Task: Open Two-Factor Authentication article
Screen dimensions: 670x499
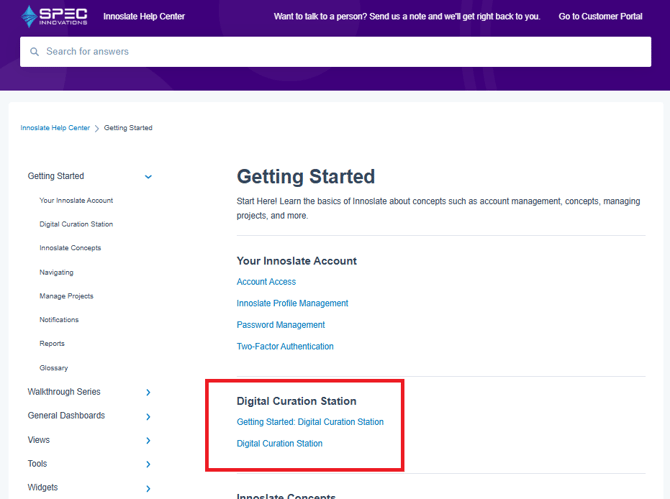Action: (x=285, y=346)
